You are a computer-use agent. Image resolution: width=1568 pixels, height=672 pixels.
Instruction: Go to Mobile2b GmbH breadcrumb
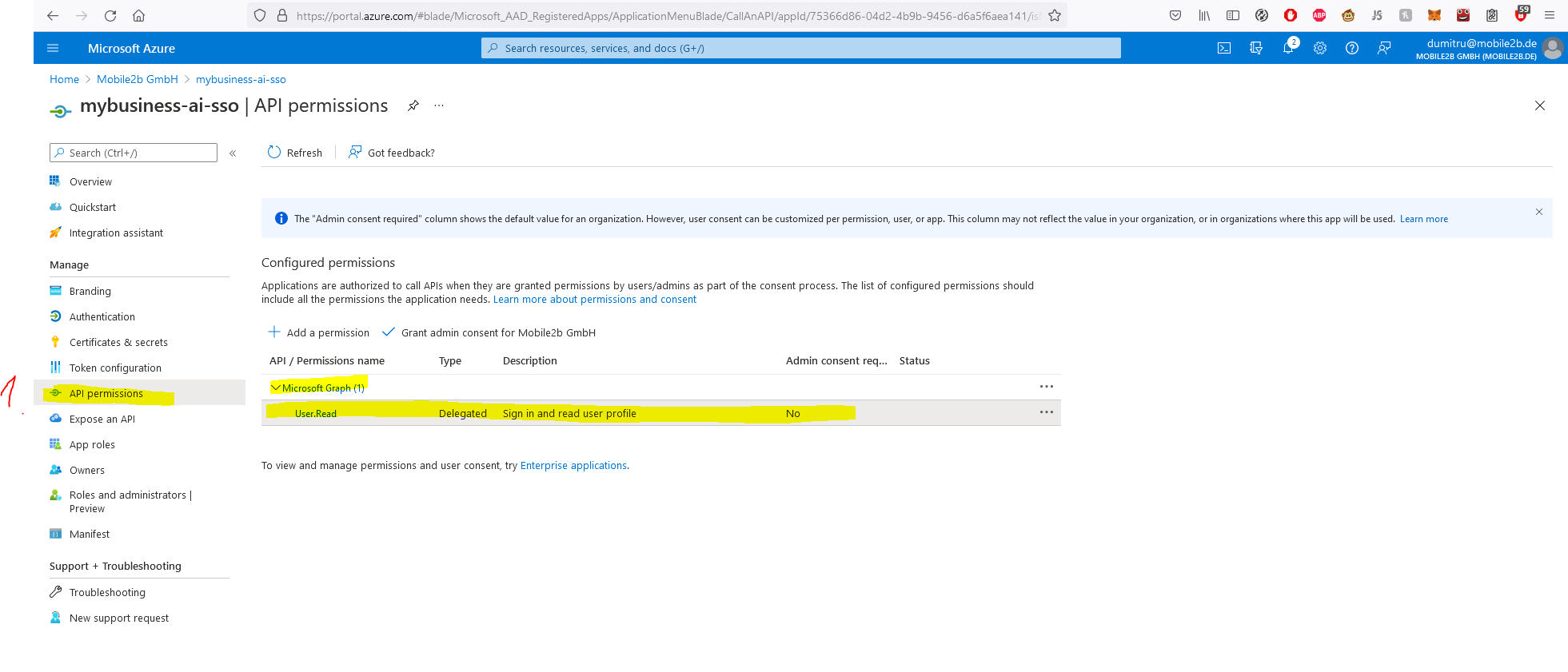tap(137, 79)
